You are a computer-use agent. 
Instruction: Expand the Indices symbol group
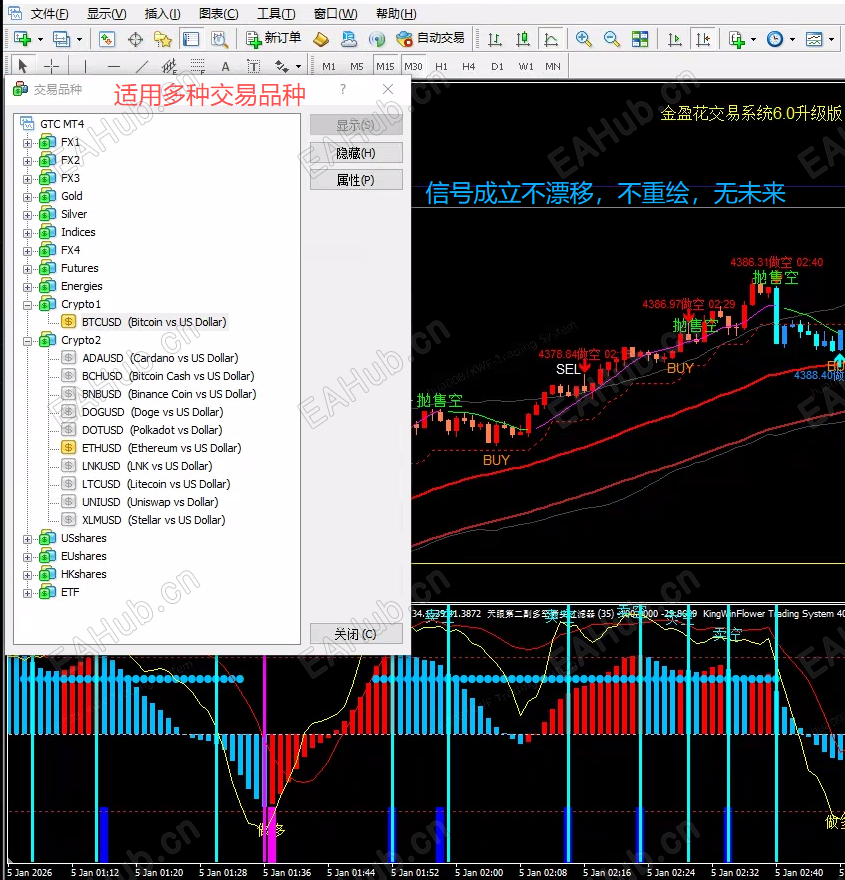pos(27,233)
